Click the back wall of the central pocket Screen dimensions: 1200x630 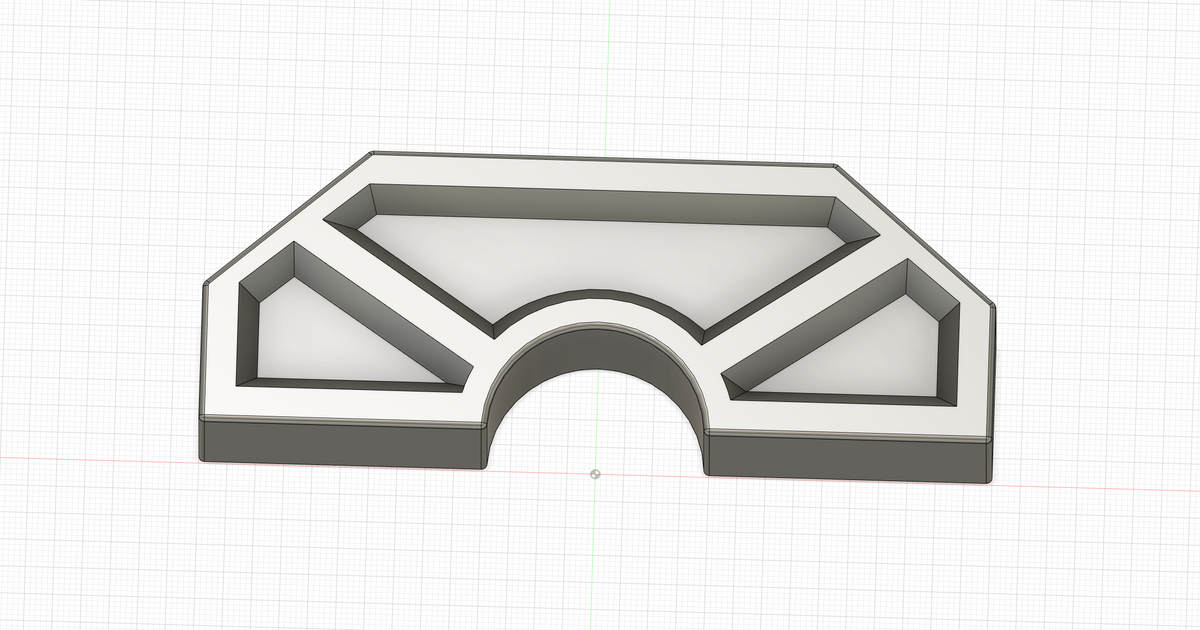tap(600, 200)
